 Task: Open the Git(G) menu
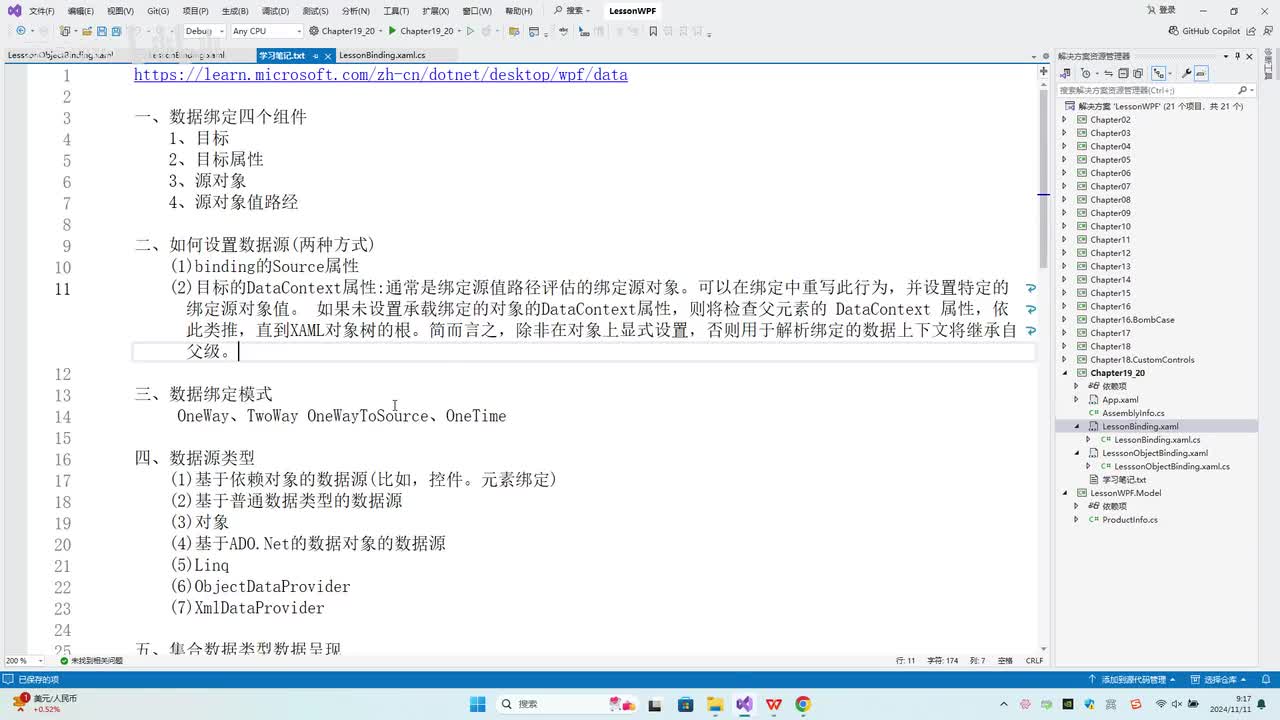158,11
